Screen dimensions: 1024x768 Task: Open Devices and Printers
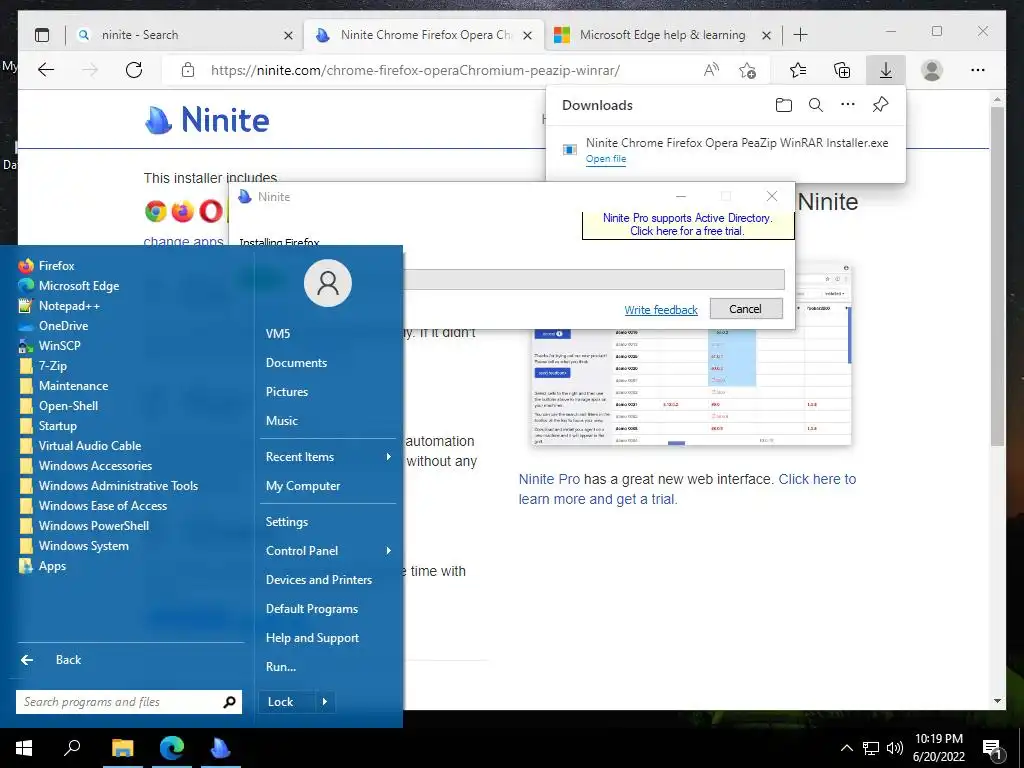[x=319, y=580]
